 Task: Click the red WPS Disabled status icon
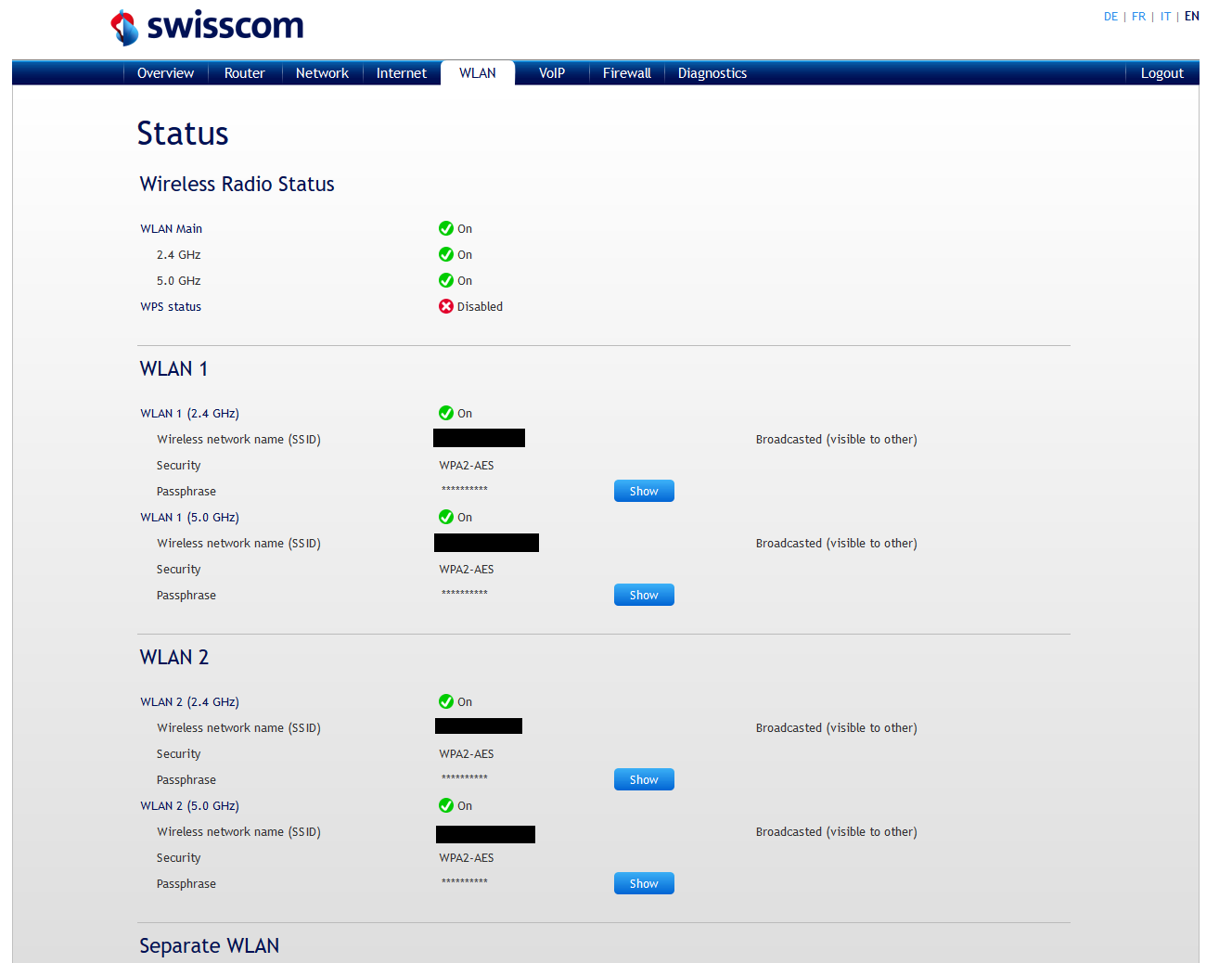point(446,306)
